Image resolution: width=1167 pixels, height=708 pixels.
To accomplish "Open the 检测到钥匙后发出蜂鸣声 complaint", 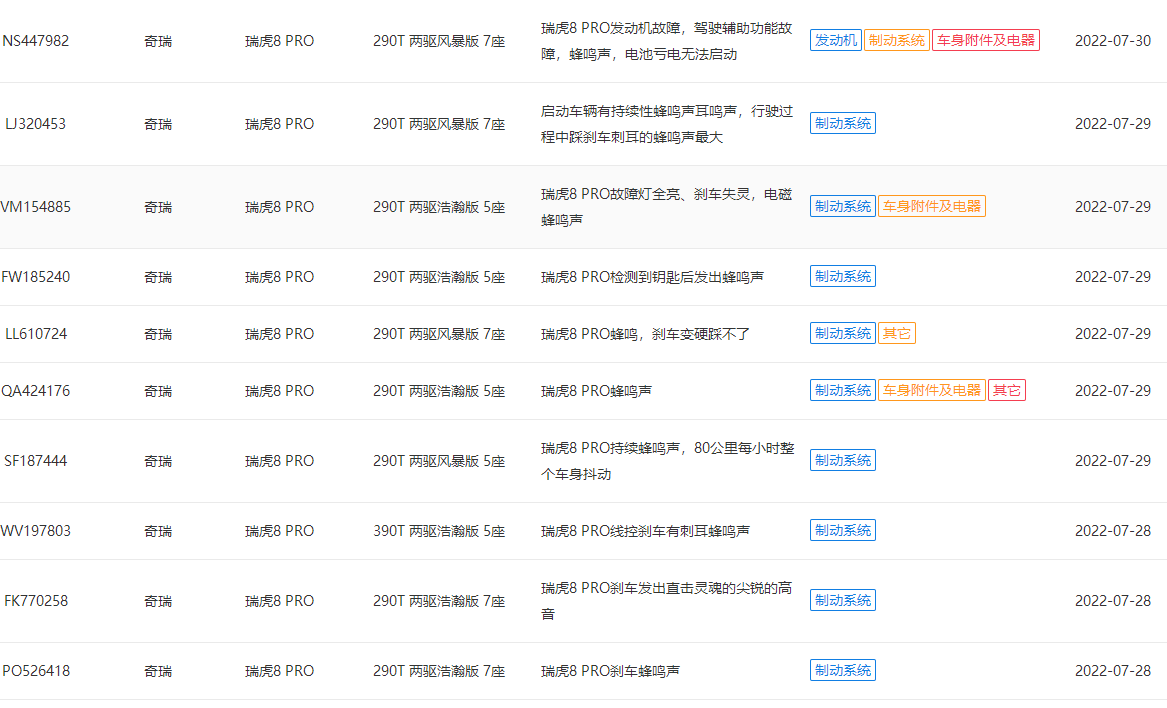I will click(x=652, y=277).
